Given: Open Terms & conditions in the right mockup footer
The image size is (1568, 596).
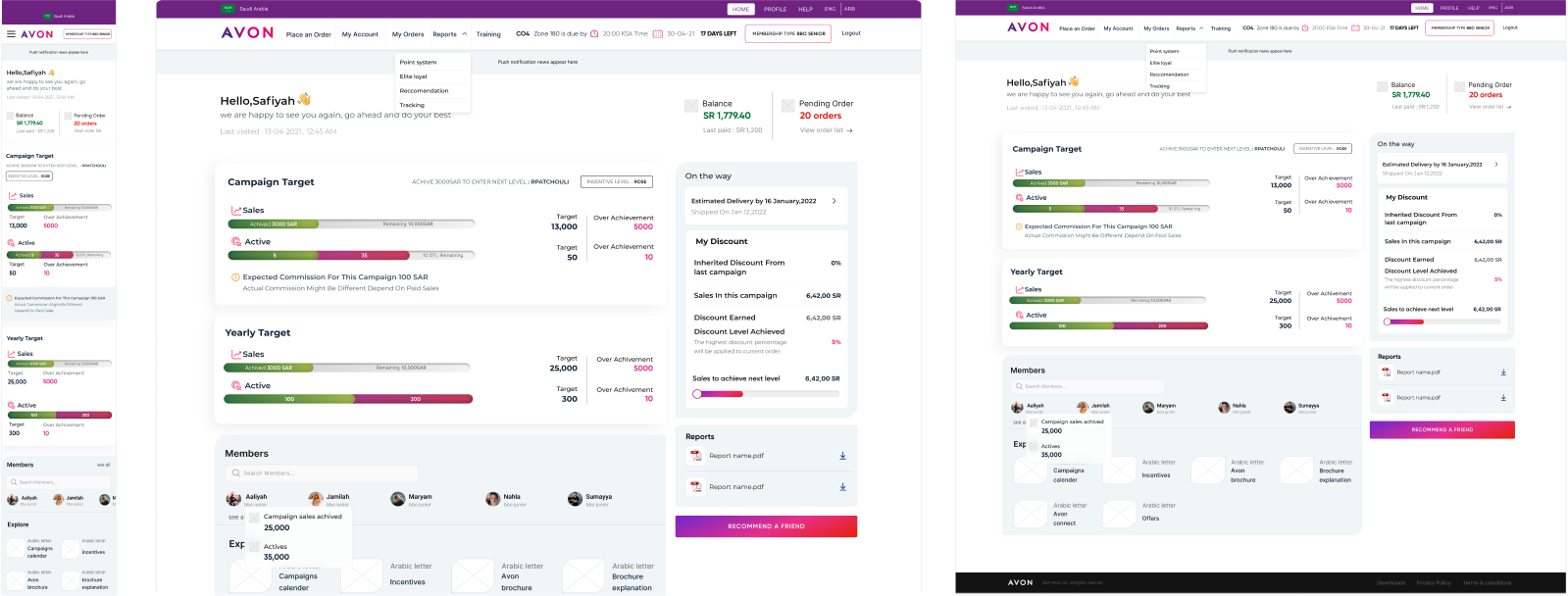Looking at the screenshot, I should coord(1487,582).
